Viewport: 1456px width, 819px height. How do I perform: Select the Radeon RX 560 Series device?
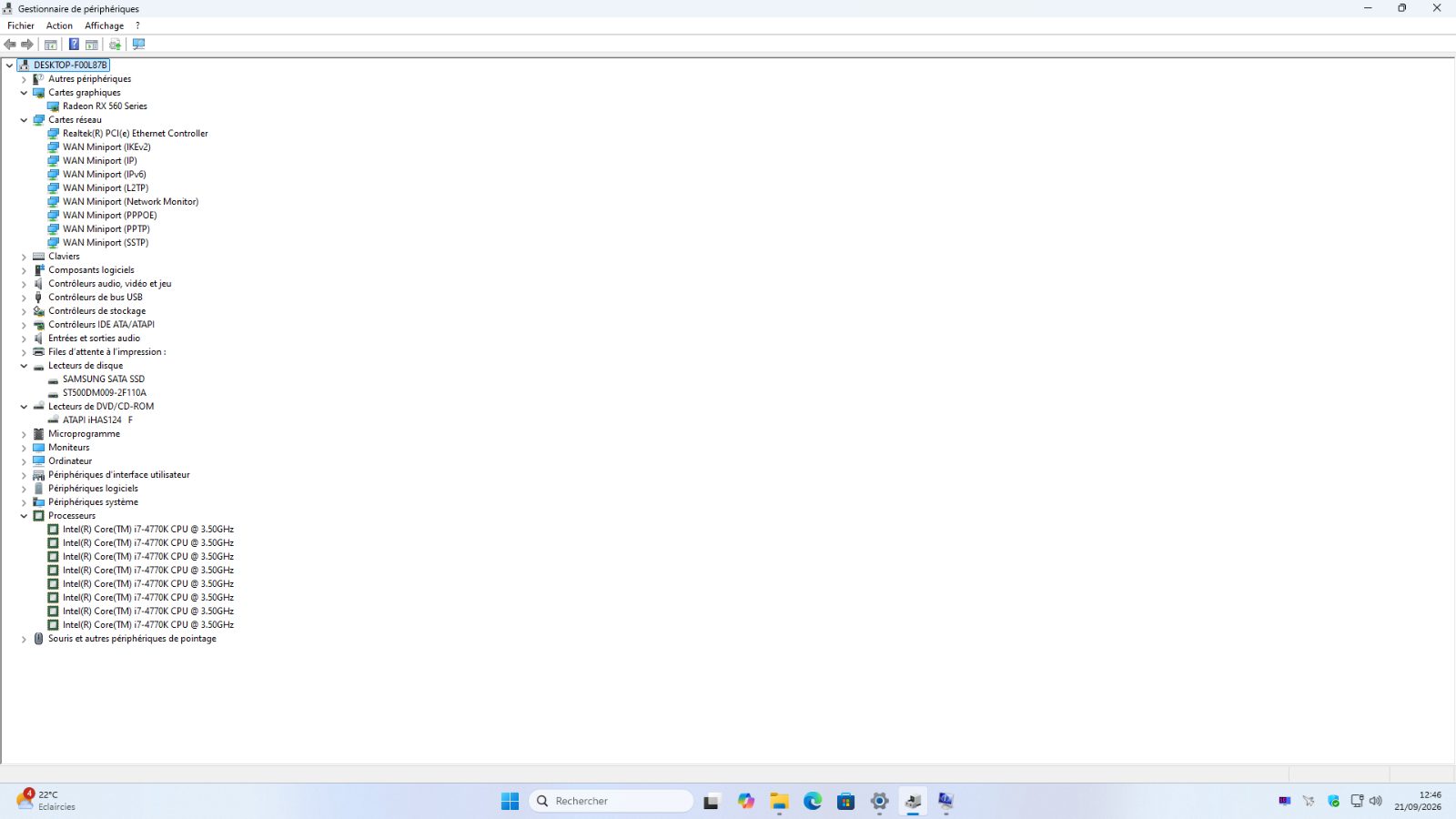pyautogui.click(x=105, y=106)
